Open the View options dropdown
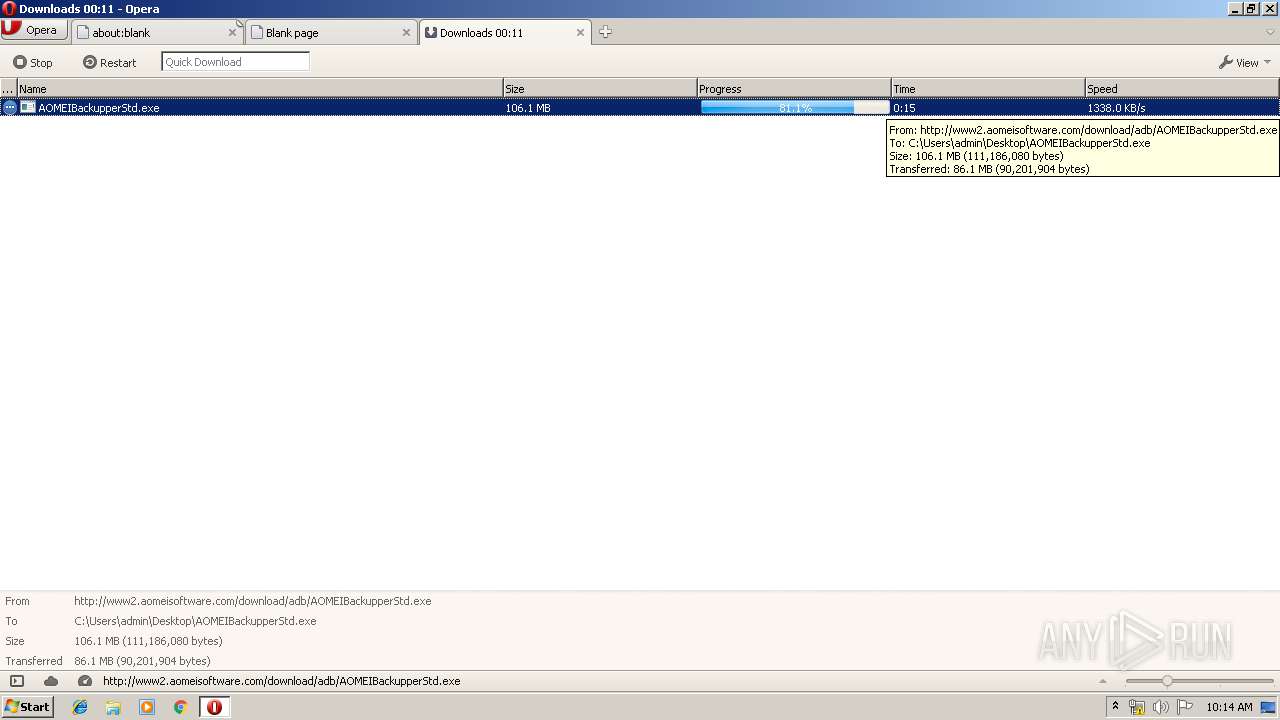The width and height of the screenshot is (1280, 720). pos(1245,62)
